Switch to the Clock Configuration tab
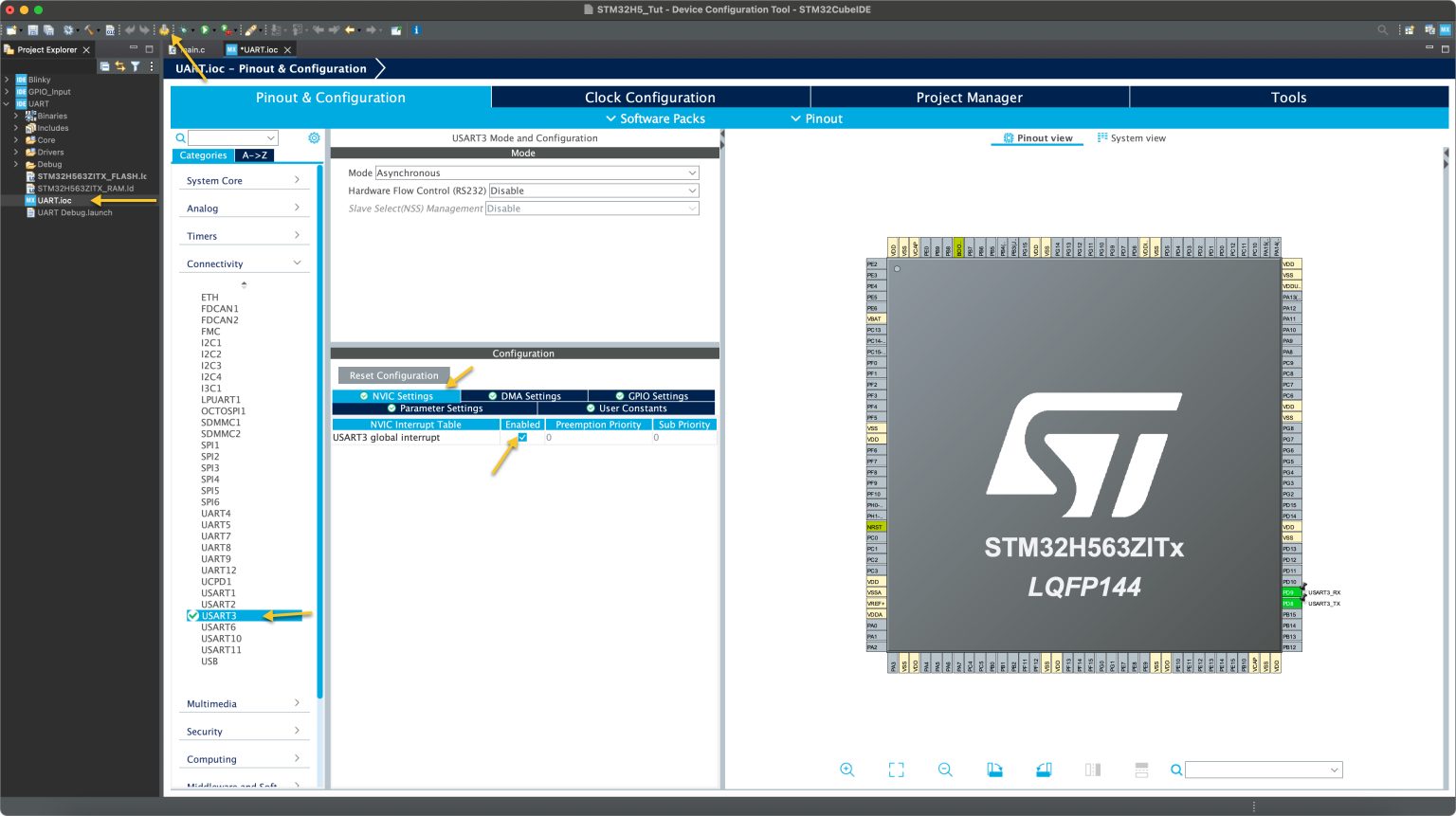This screenshot has height=816, width=1456. [x=650, y=97]
